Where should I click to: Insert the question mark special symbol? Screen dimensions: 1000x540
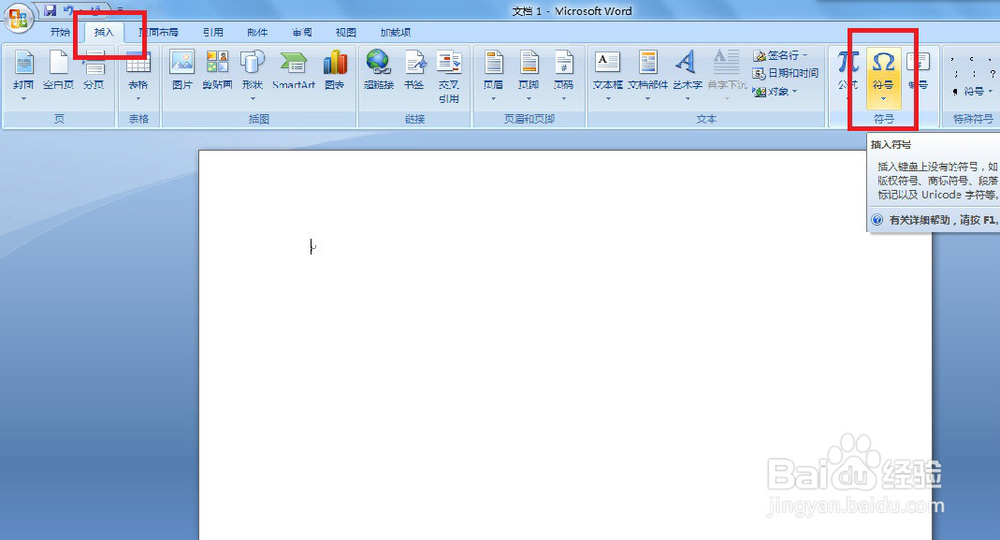tap(992, 74)
